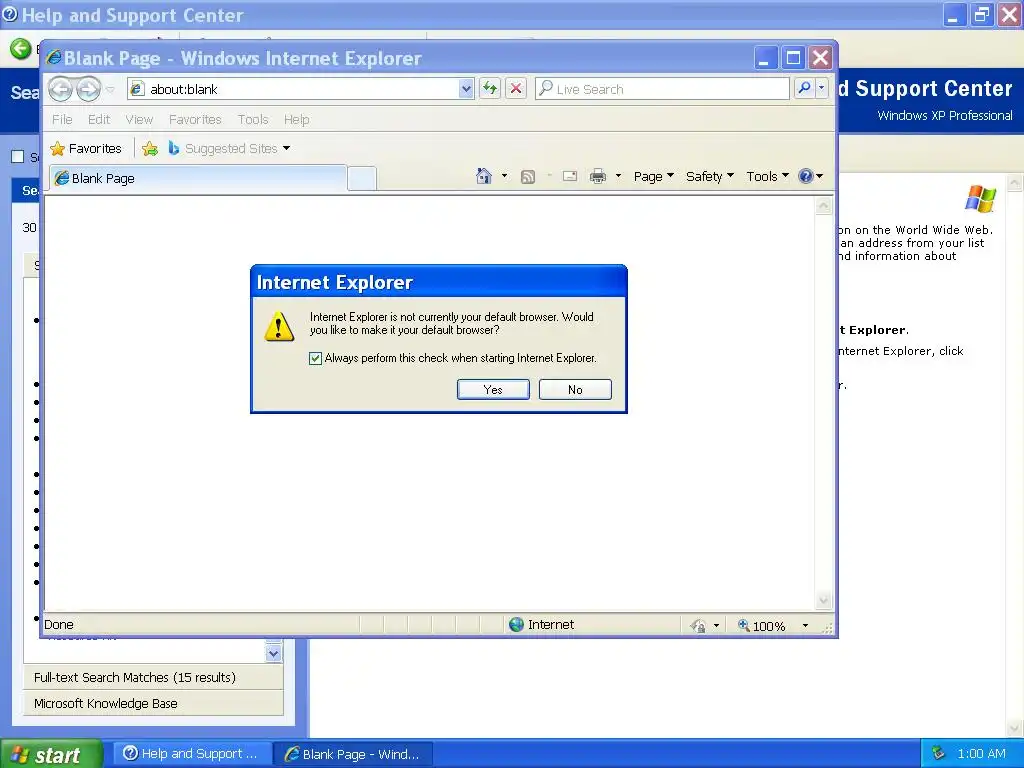Click IE icon in Blank Page title bar
This screenshot has height=768, width=1024.
[x=54, y=58]
